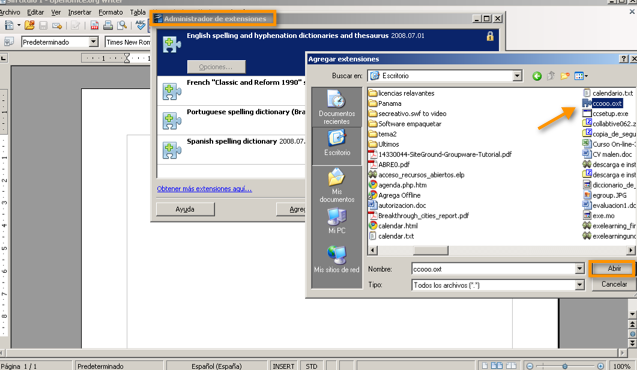Select Mis sitios de red in places bar
Image resolution: width=637 pixels, height=370 pixels.
(336, 259)
